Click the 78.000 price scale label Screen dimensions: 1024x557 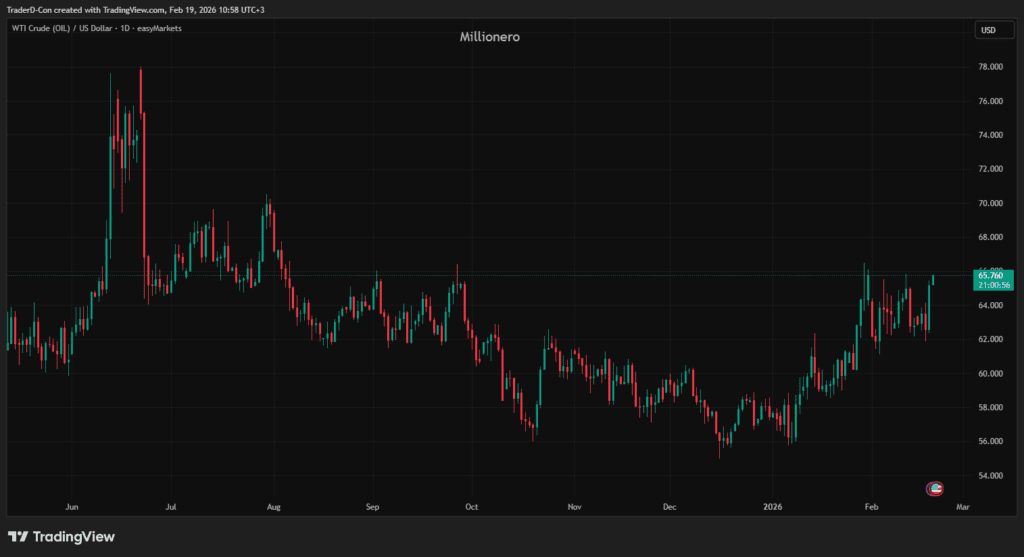pos(991,67)
